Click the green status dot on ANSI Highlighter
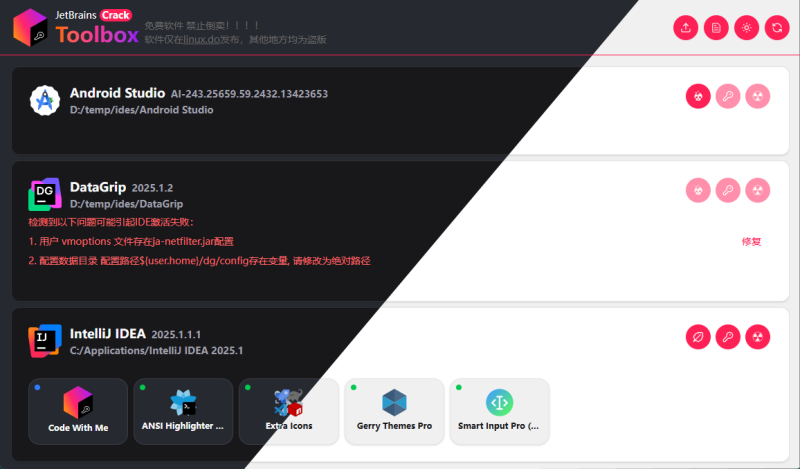Viewport: 800px width, 469px height. click(142, 387)
